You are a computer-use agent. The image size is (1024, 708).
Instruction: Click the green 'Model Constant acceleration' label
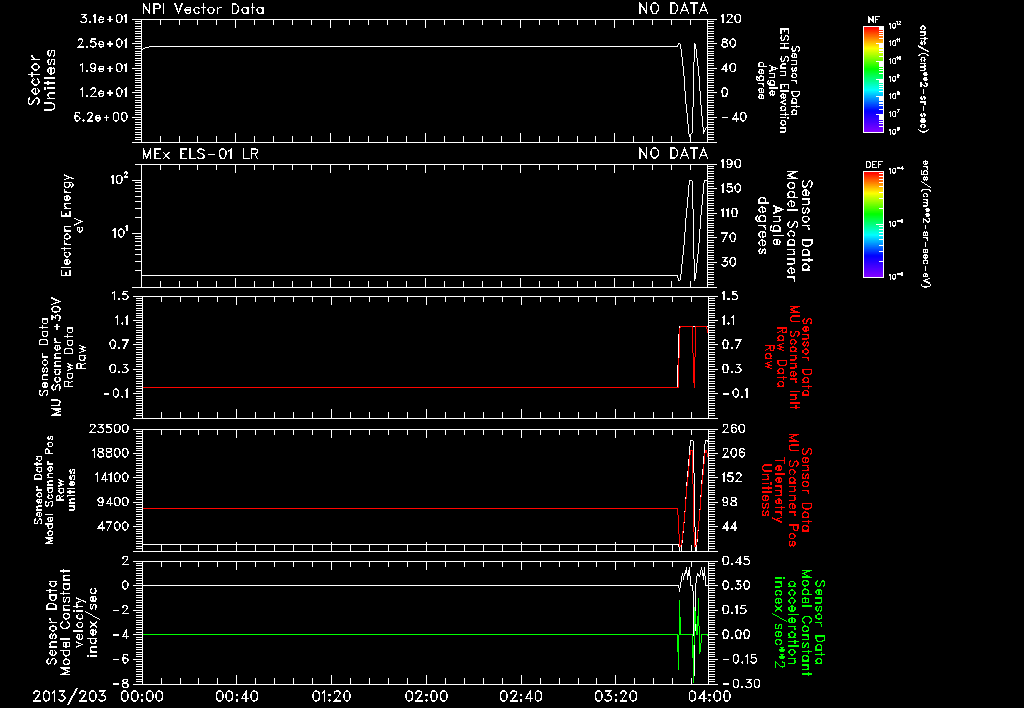[x=800, y=622]
